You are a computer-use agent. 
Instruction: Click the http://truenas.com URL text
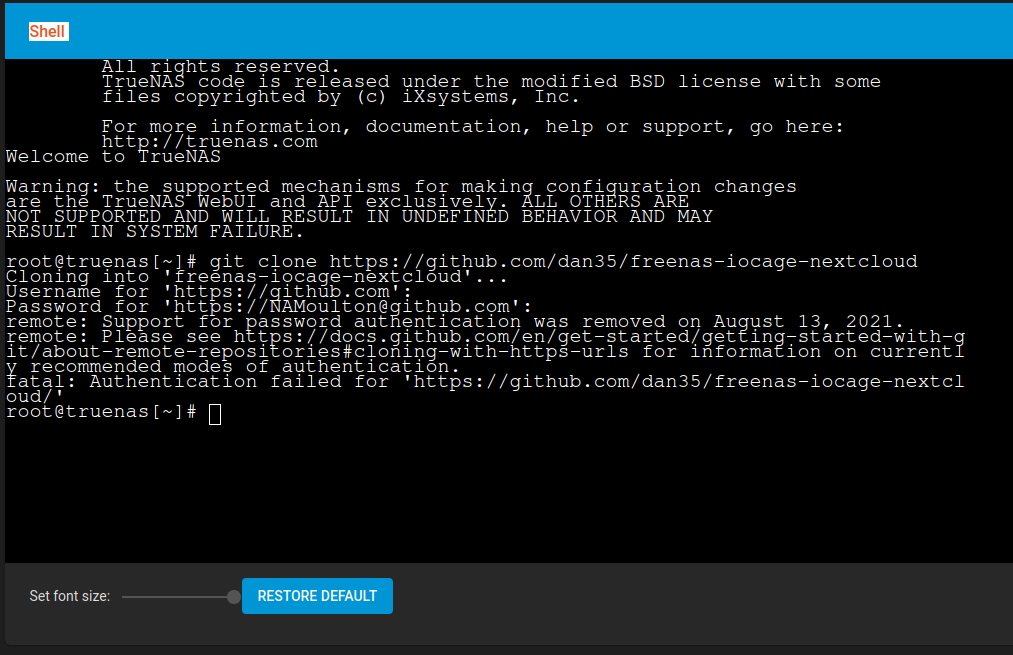tap(210, 141)
